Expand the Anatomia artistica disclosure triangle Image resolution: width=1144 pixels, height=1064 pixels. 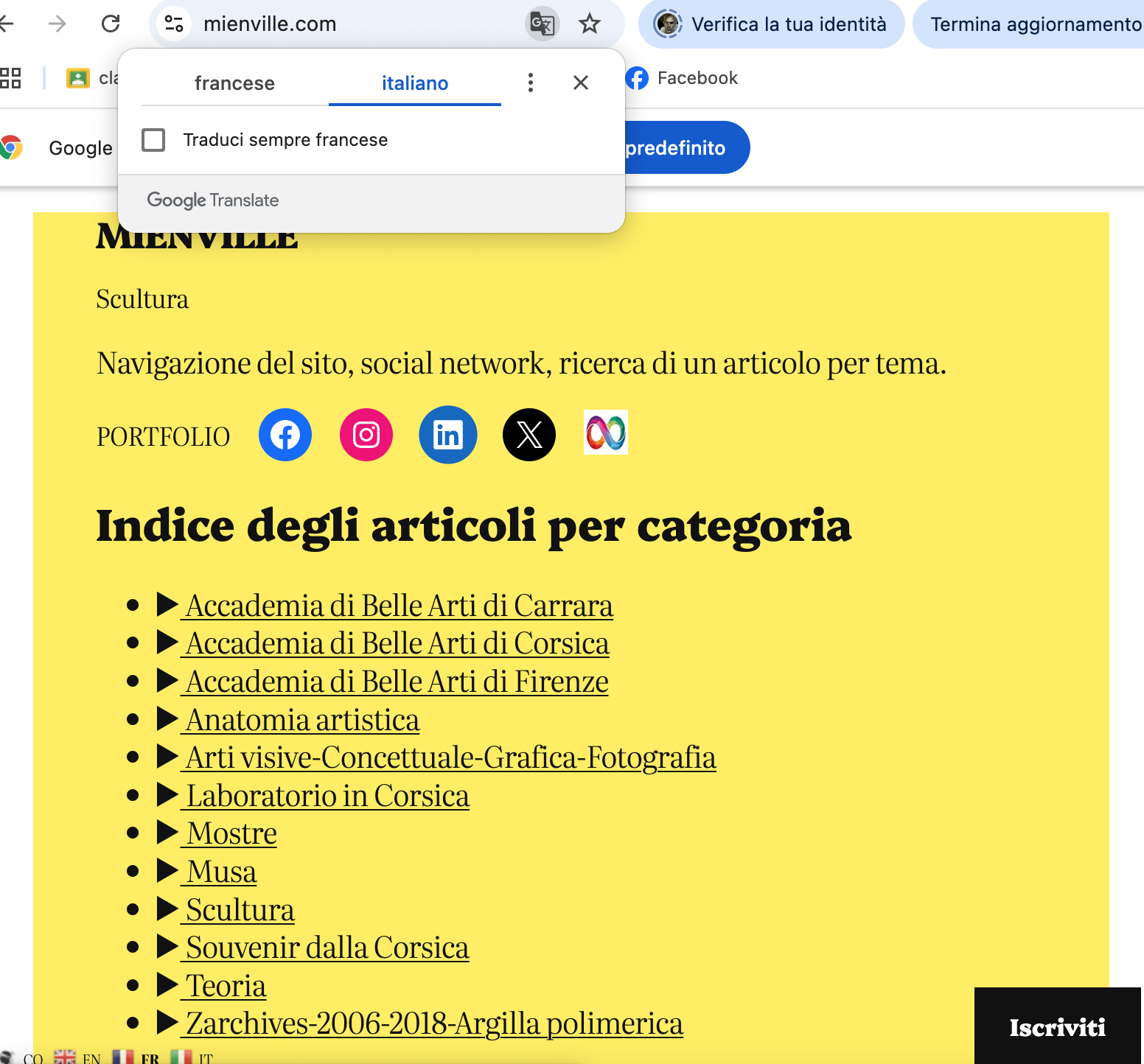[x=167, y=719]
